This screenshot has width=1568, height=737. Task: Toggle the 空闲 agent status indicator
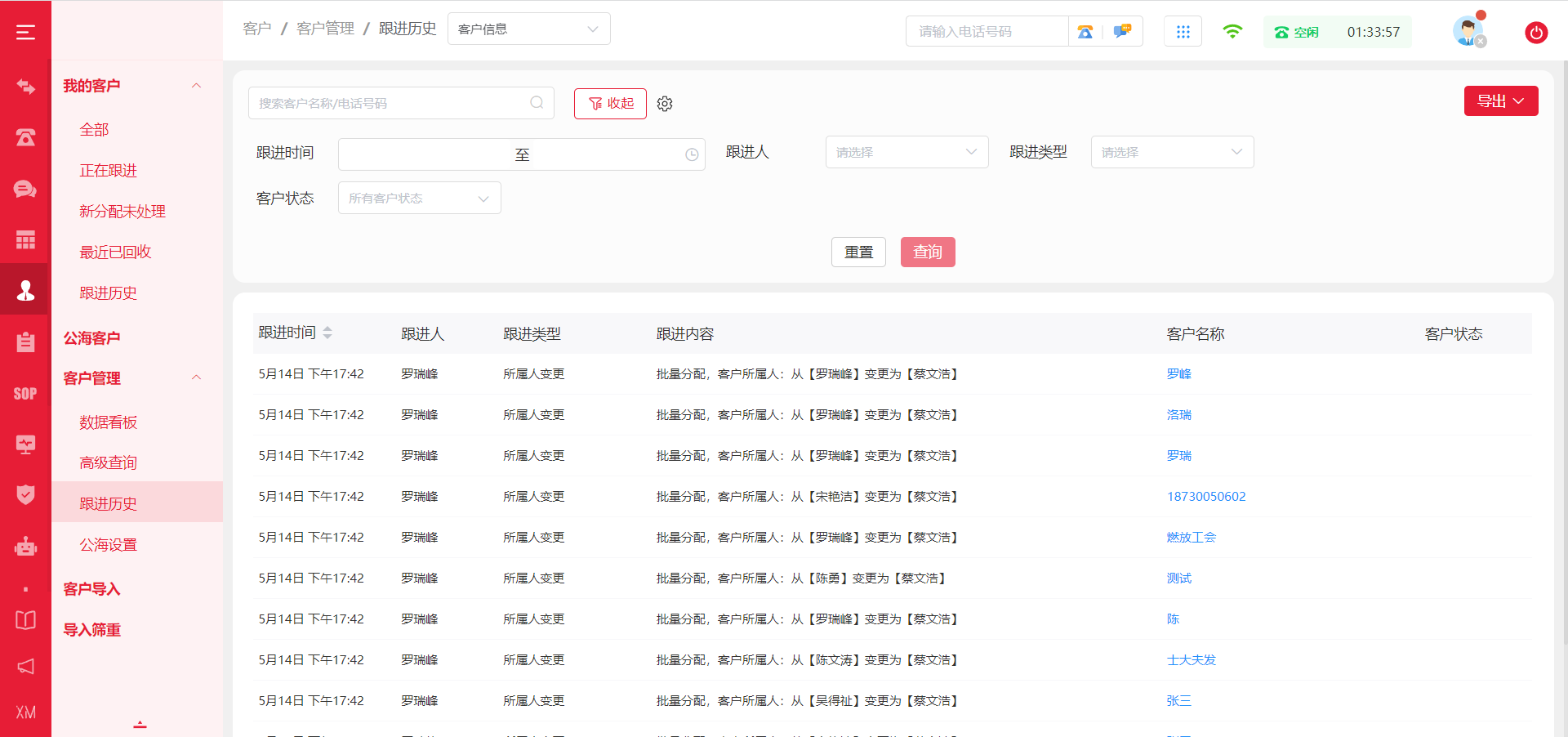pos(1297,33)
